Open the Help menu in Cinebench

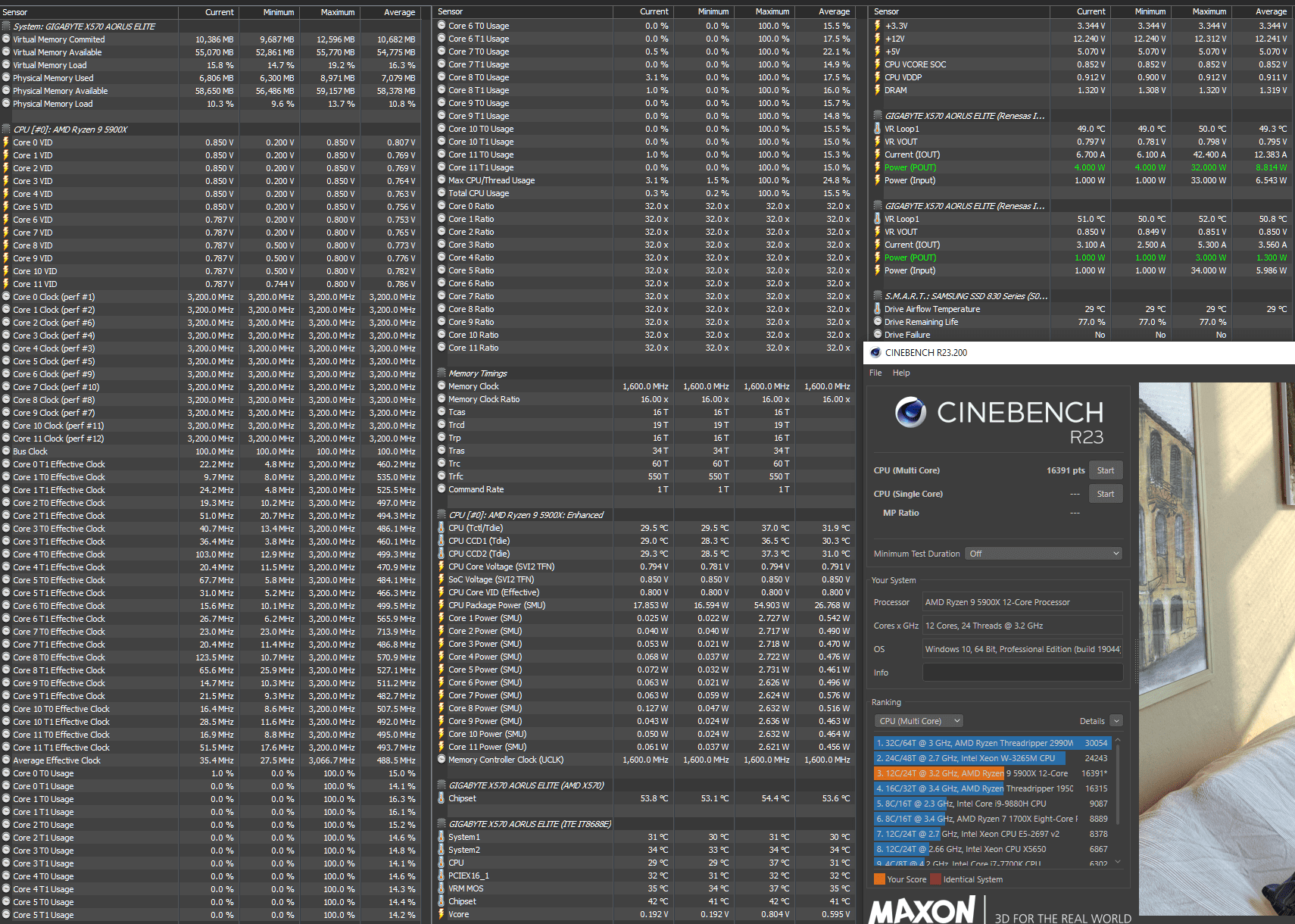tap(901, 373)
